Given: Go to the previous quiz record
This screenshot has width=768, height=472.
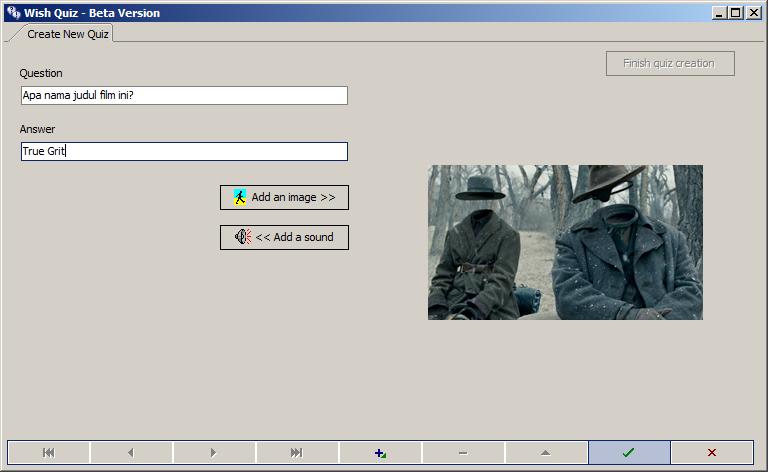Looking at the screenshot, I should 131,453.
